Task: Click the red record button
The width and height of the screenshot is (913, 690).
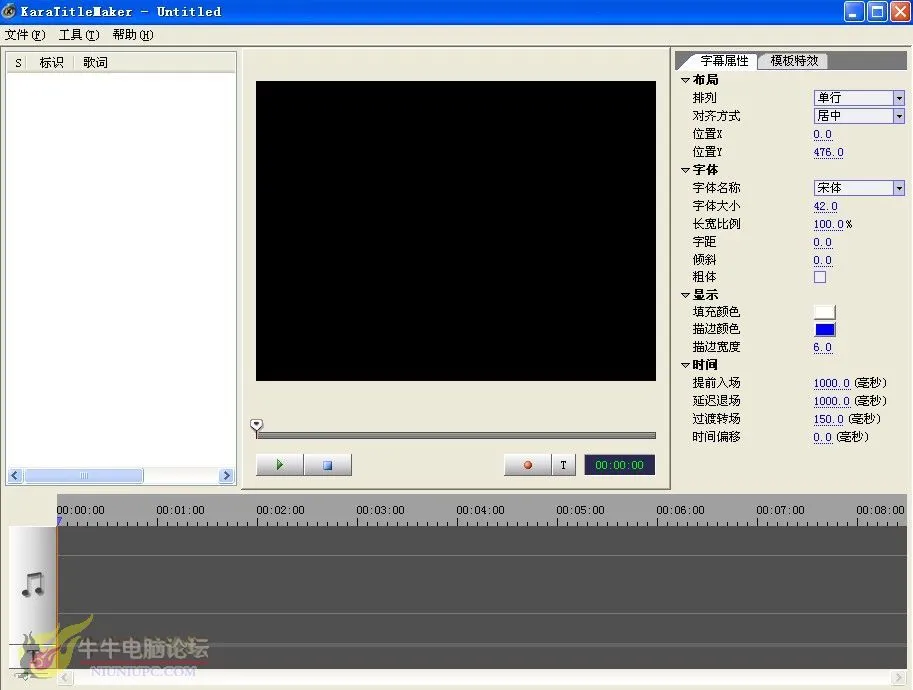Action: (x=528, y=465)
